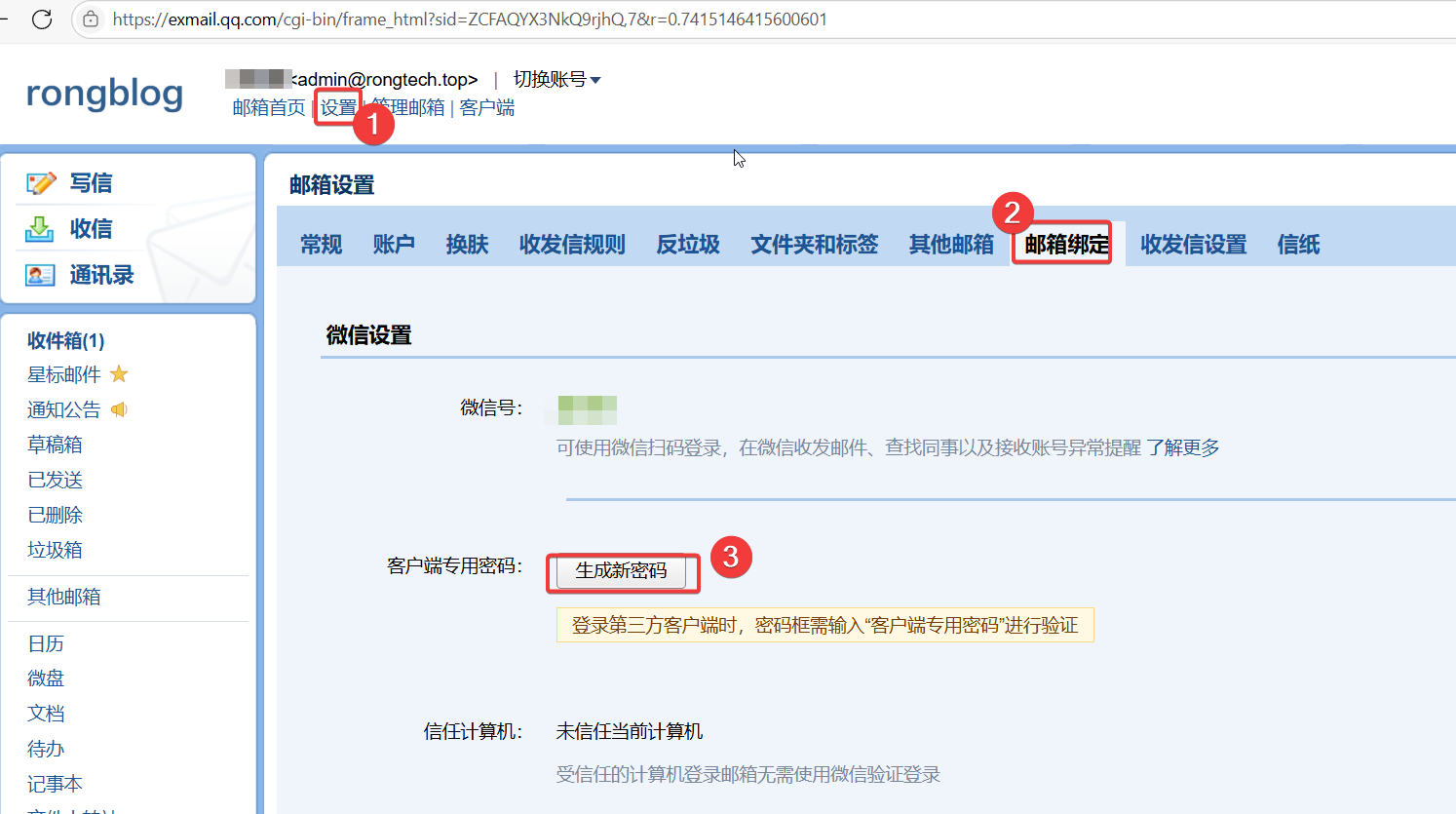Click the compose mail pencil icon
1456x814 pixels.
pyautogui.click(x=41, y=183)
